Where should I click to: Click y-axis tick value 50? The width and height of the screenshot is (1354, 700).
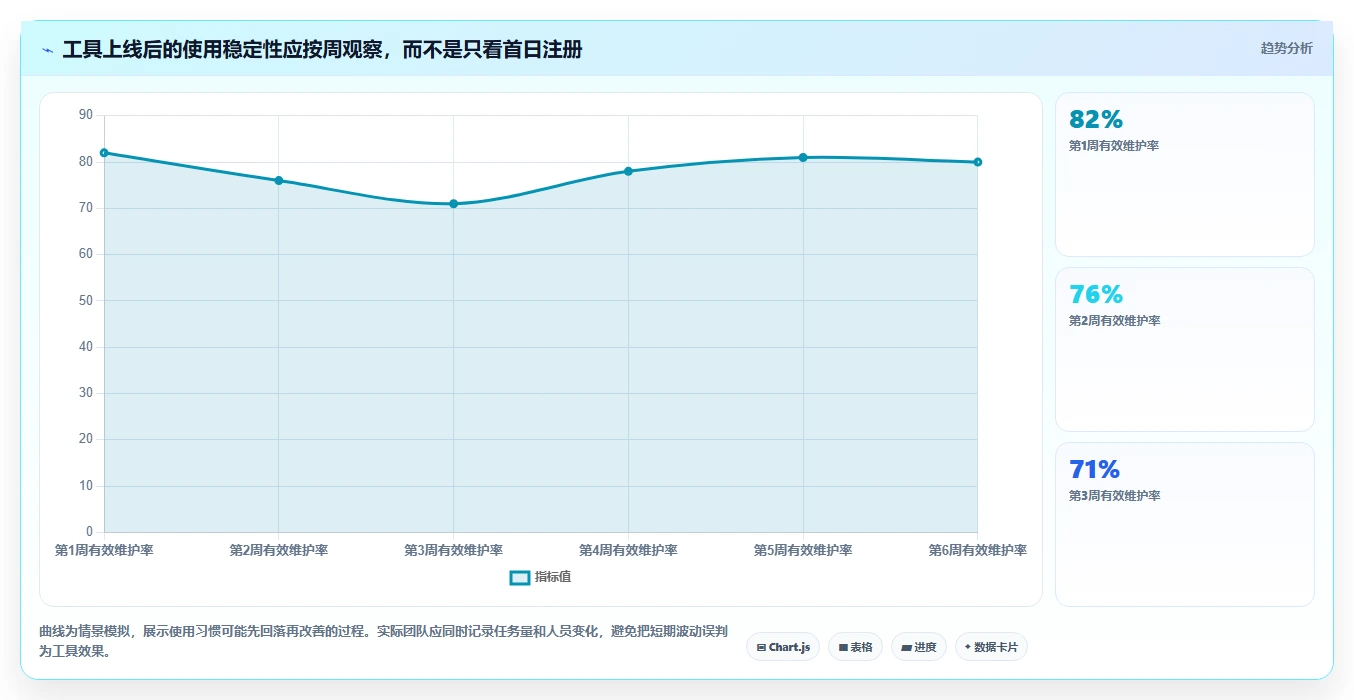tap(85, 301)
